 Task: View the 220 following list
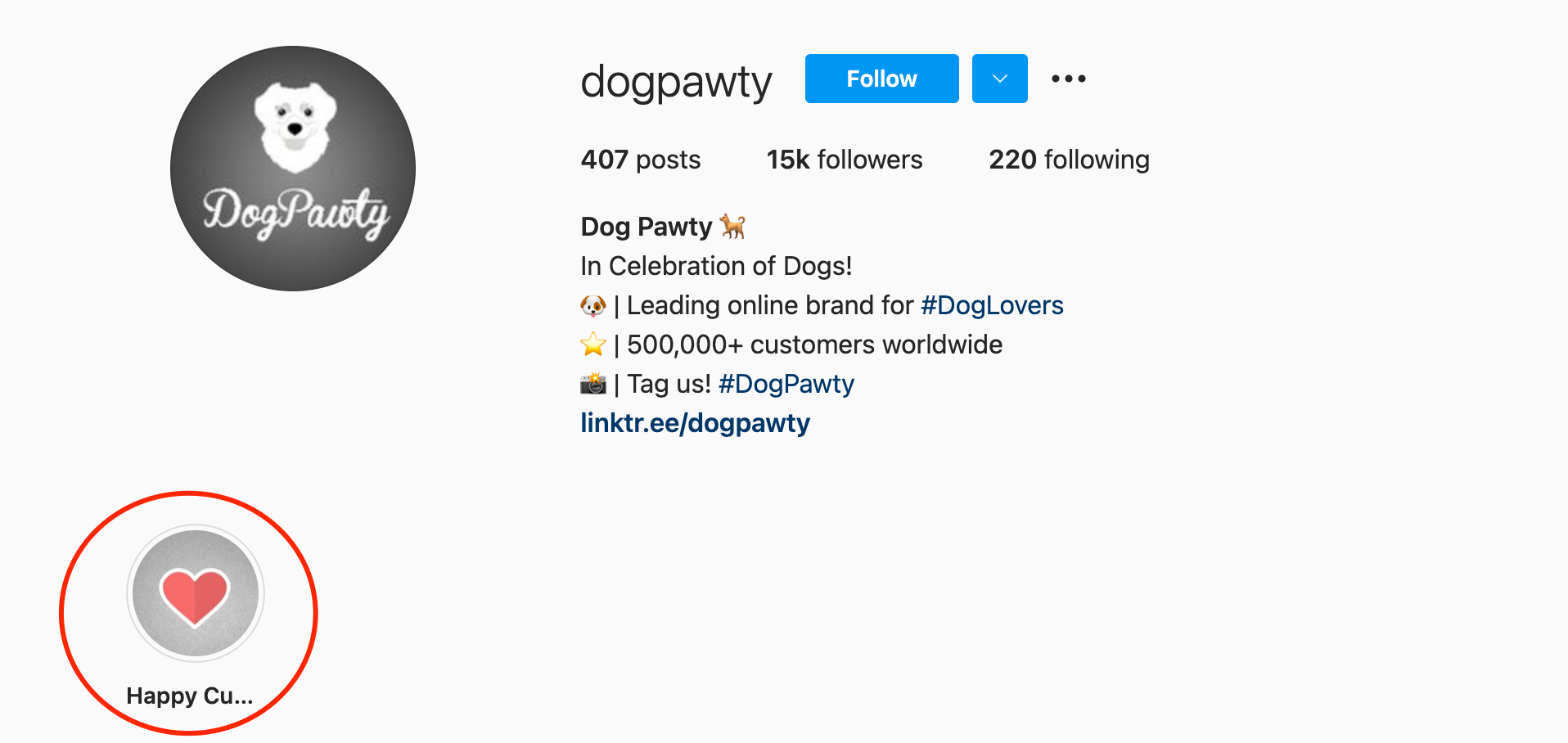pos(1068,160)
